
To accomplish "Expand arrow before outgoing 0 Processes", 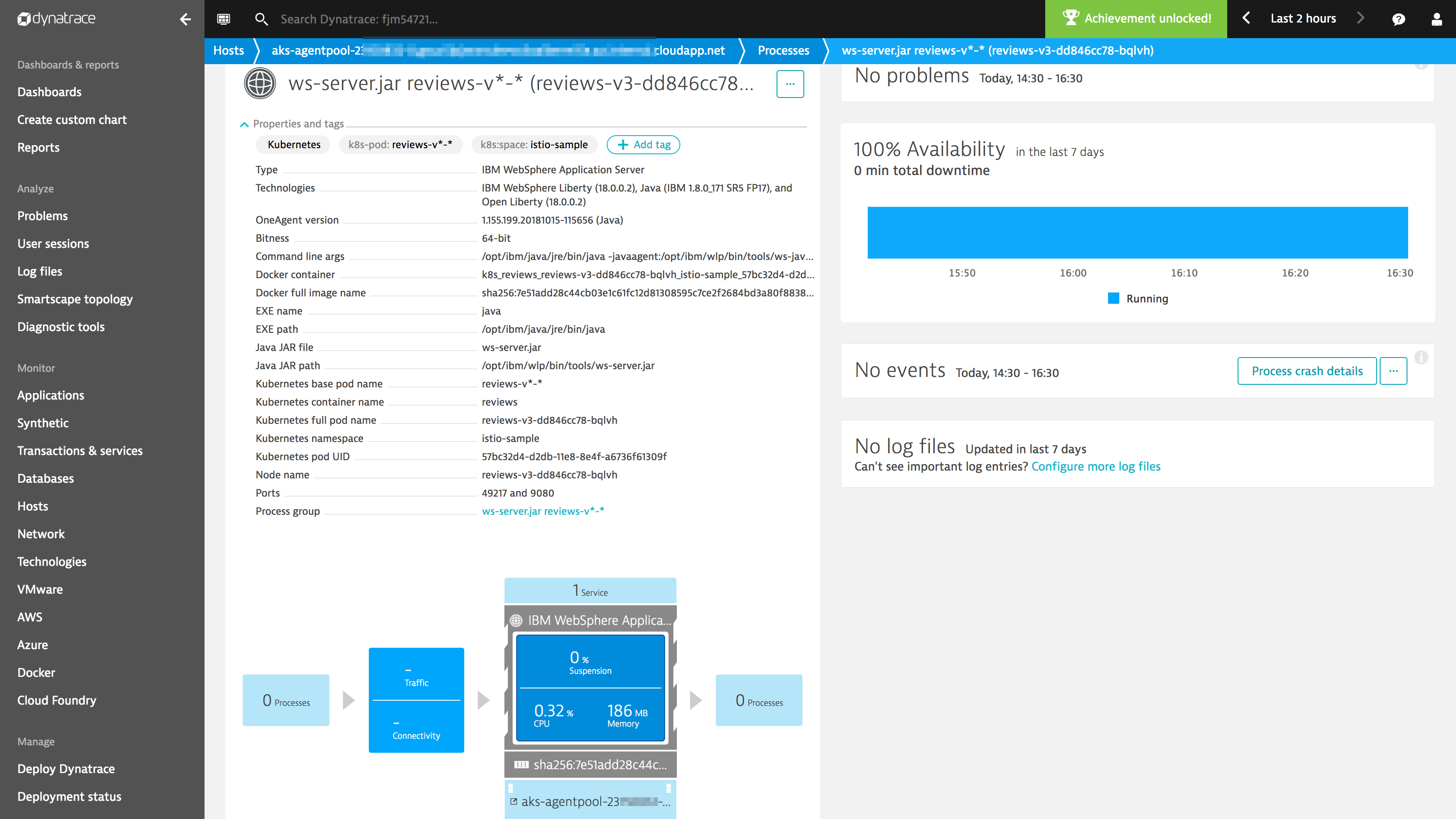I will [696, 700].
